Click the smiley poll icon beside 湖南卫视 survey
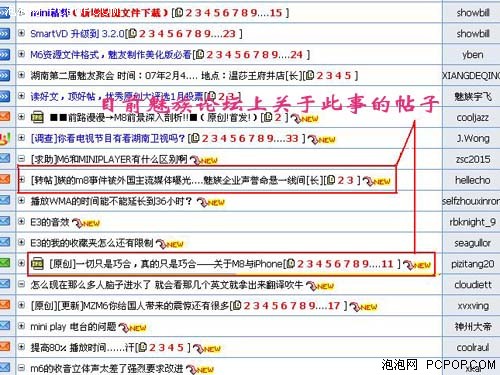This screenshot has height=375, width=500. tap(5, 138)
